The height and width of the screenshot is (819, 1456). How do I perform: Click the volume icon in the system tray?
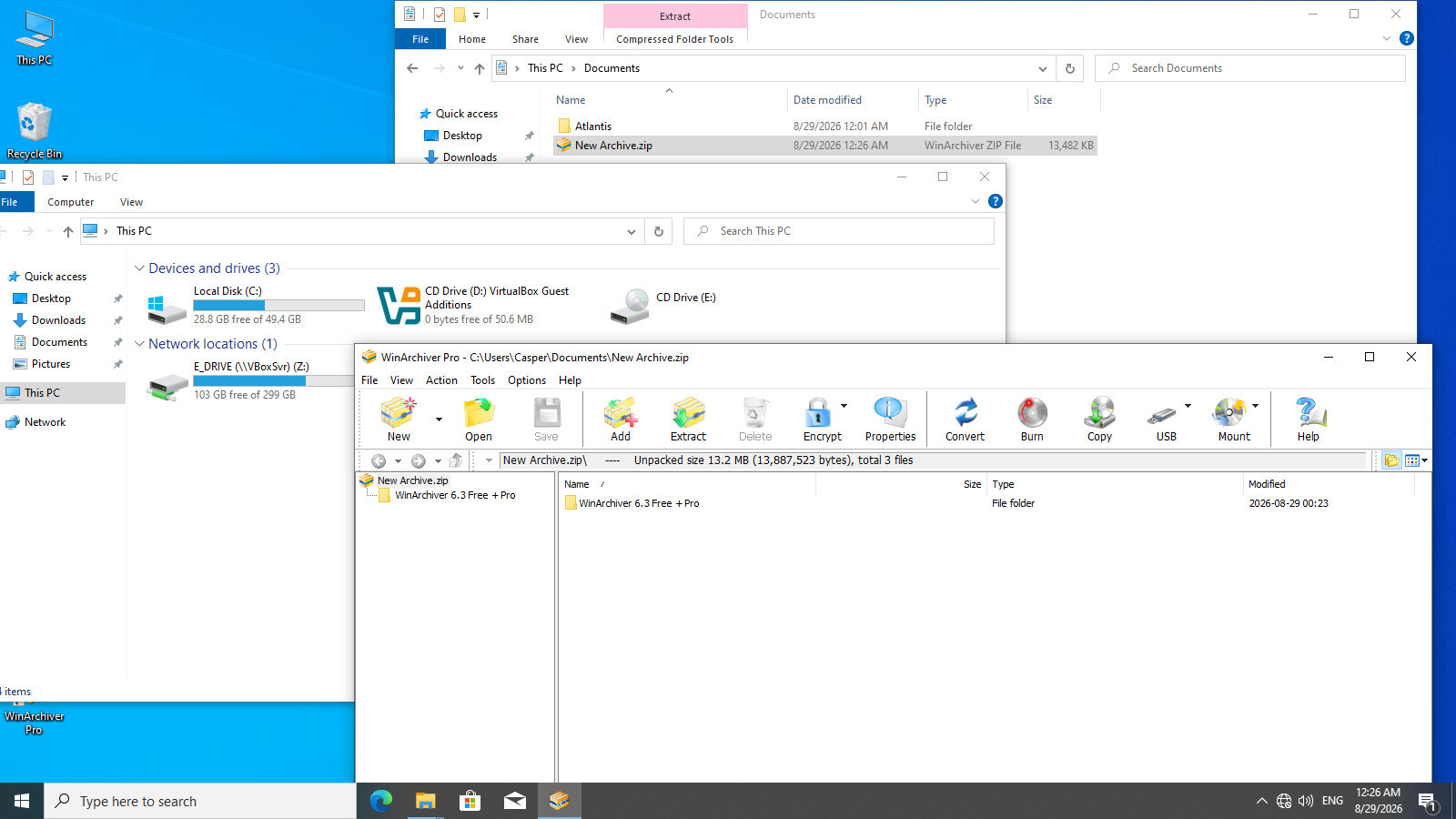[x=1306, y=801]
